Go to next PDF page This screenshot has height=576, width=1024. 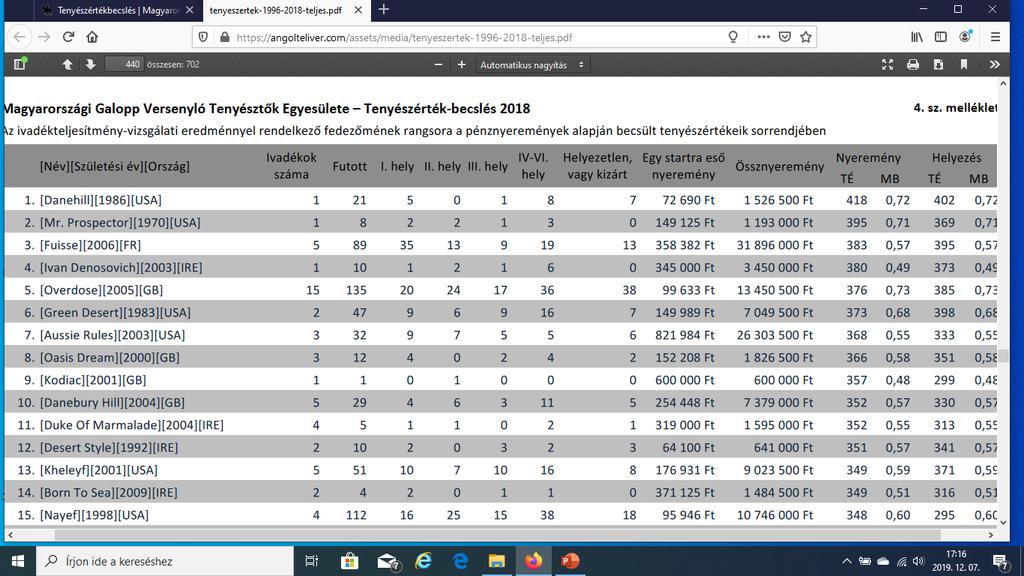[90, 64]
